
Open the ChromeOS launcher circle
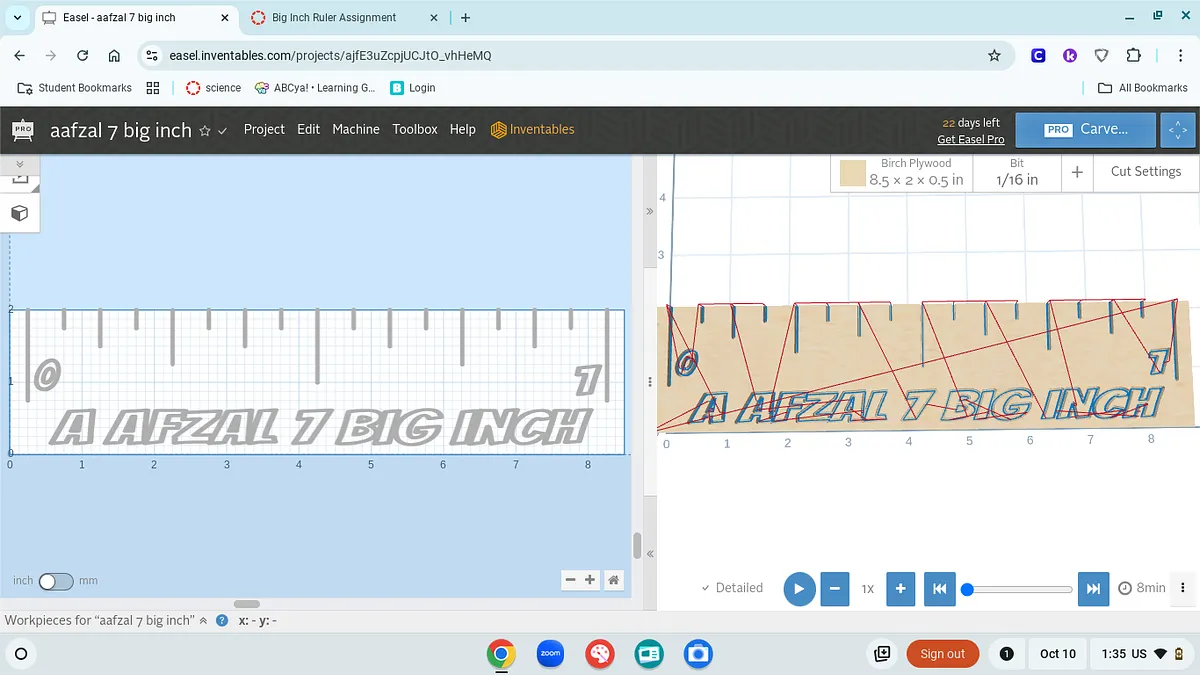point(20,654)
